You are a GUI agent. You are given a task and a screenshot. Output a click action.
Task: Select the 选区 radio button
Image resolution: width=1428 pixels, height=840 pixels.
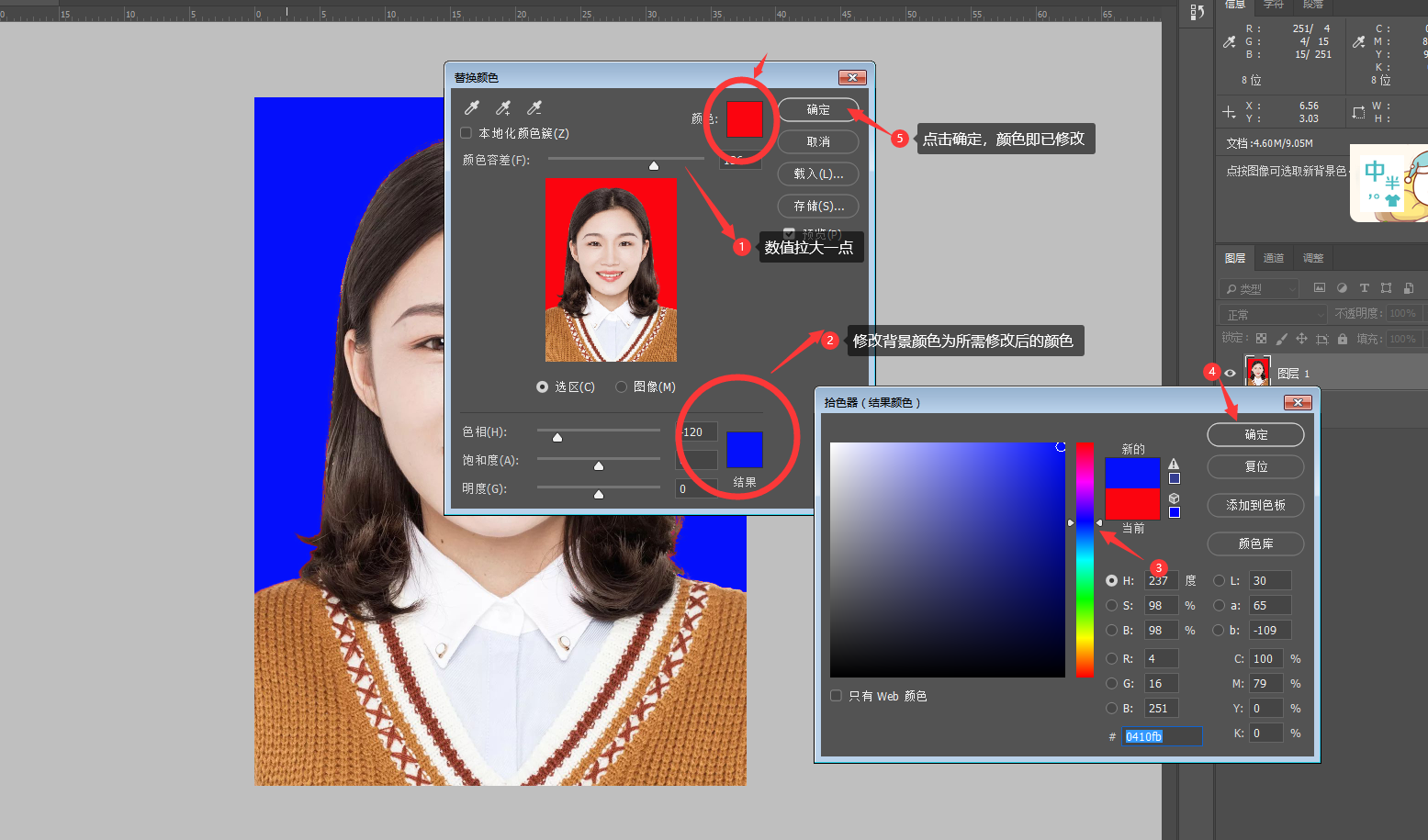[x=542, y=387]
